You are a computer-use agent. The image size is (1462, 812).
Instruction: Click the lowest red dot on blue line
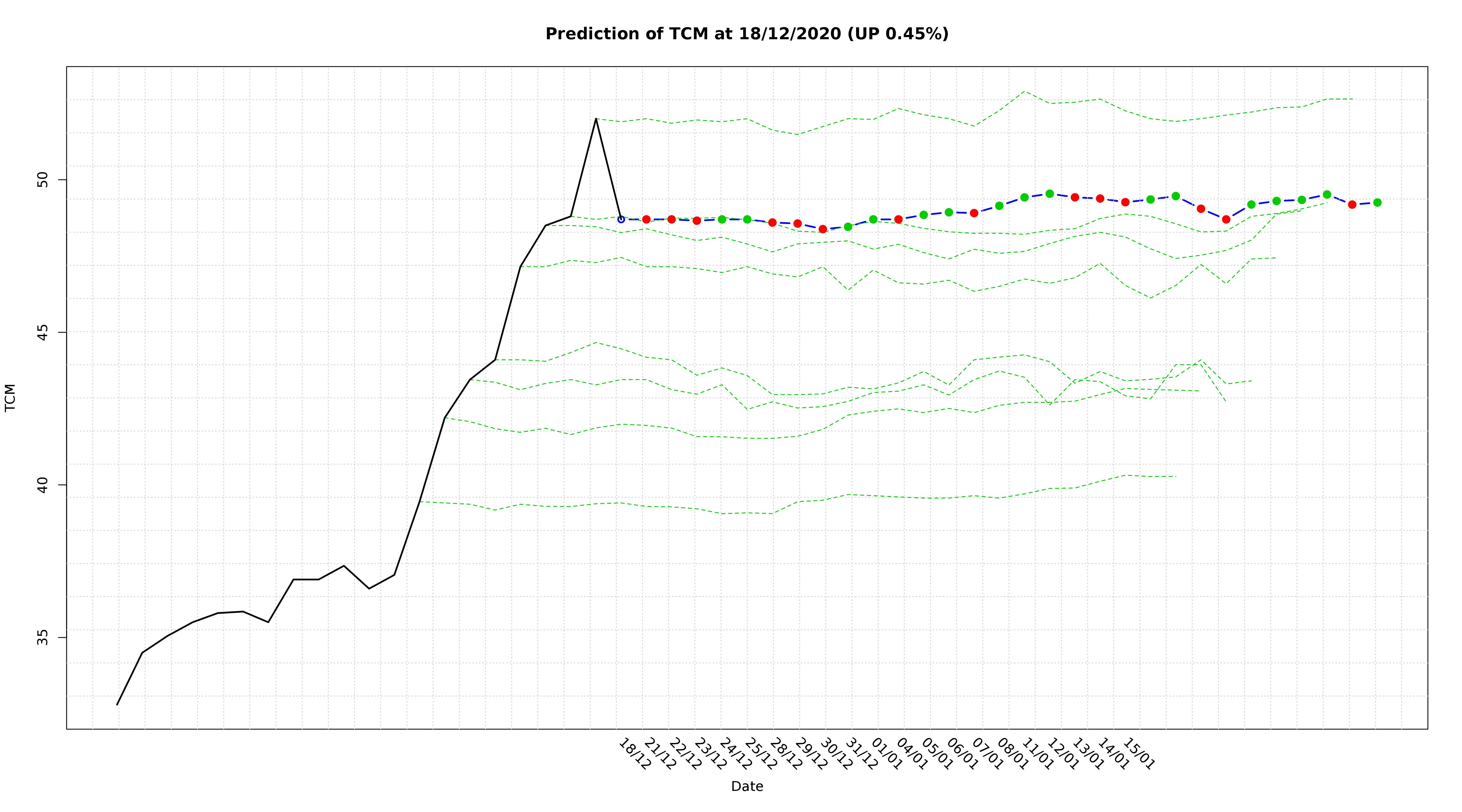coord(823,229)
